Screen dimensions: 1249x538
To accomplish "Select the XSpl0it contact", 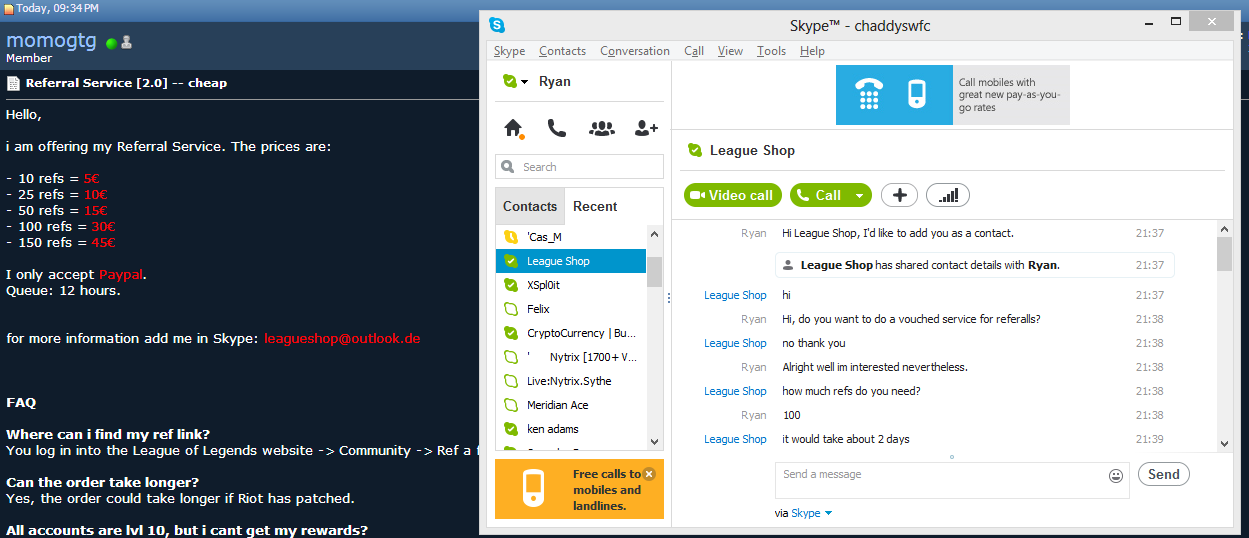I will click(x=571, y=285).
